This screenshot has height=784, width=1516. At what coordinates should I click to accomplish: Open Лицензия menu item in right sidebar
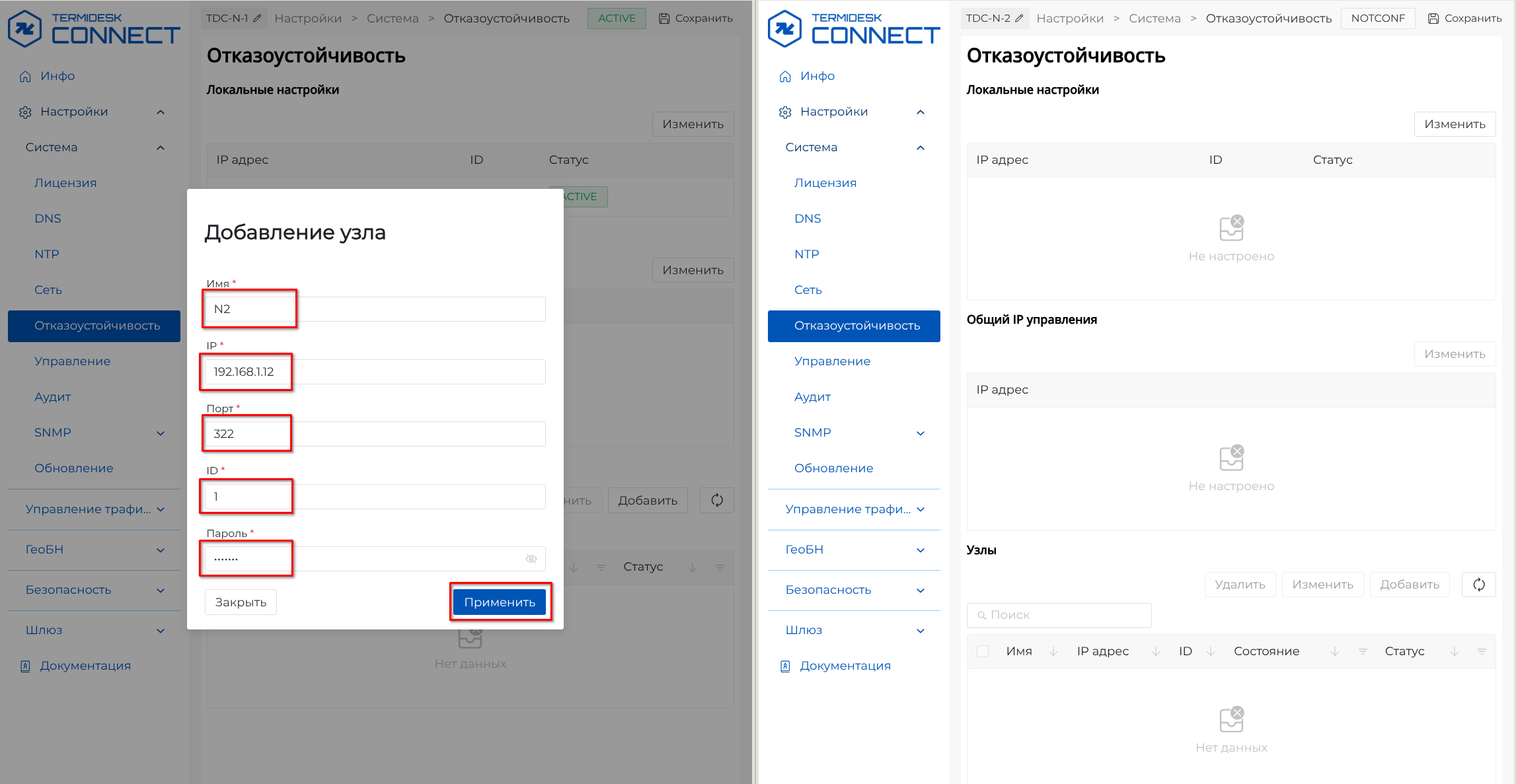coord(825,183)
